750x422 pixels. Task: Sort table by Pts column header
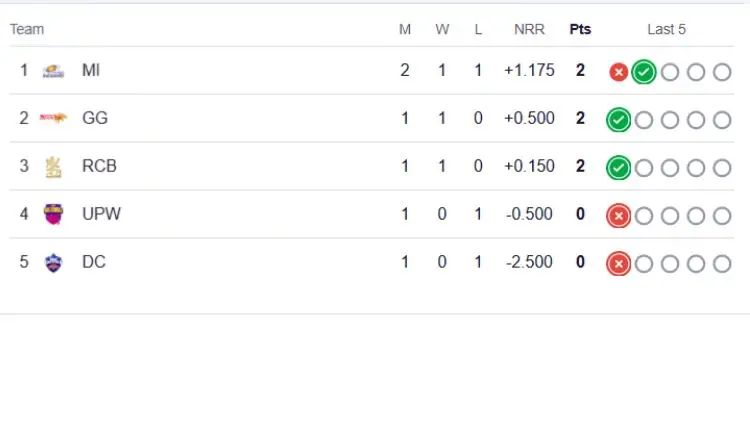click(580, 29)
